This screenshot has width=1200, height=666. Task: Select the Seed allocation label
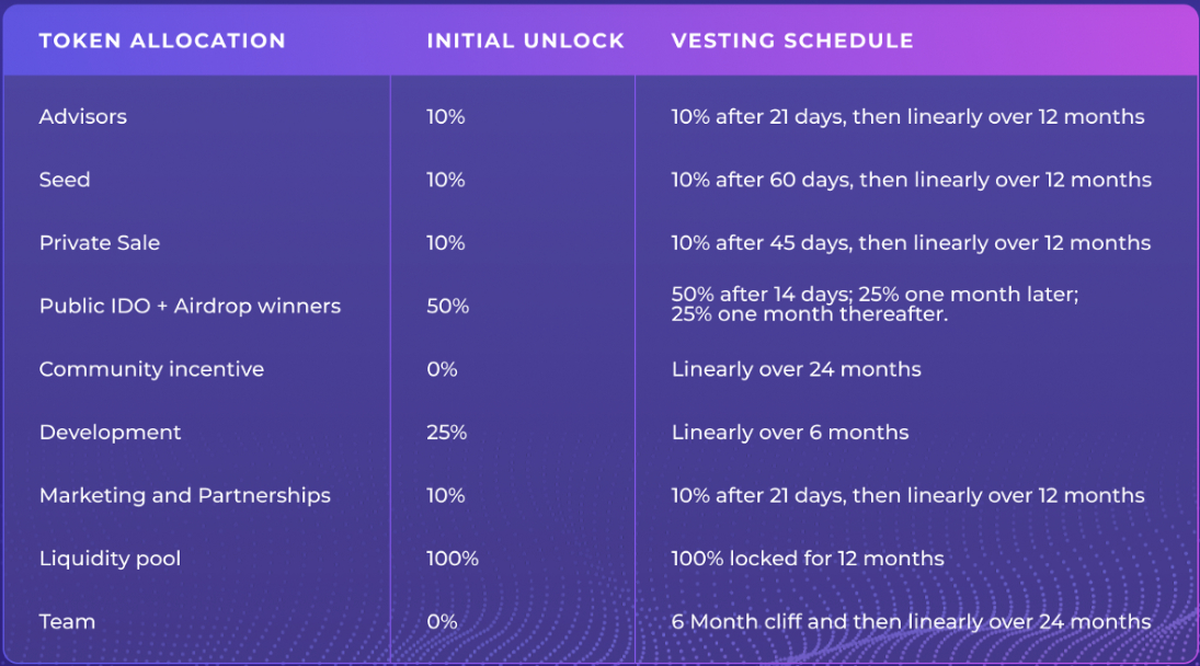(65, 180)
